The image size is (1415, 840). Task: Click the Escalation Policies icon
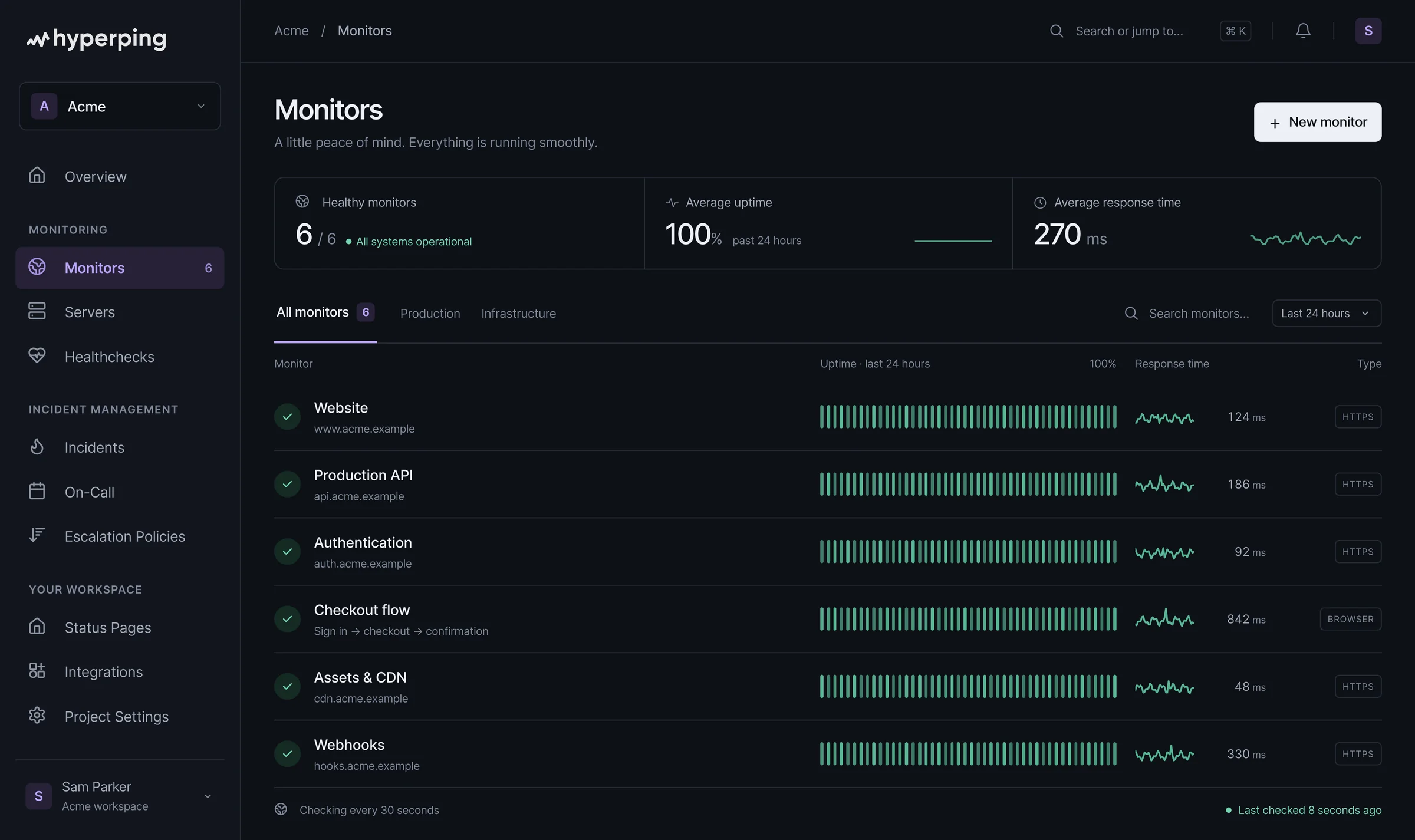[37, 535]
